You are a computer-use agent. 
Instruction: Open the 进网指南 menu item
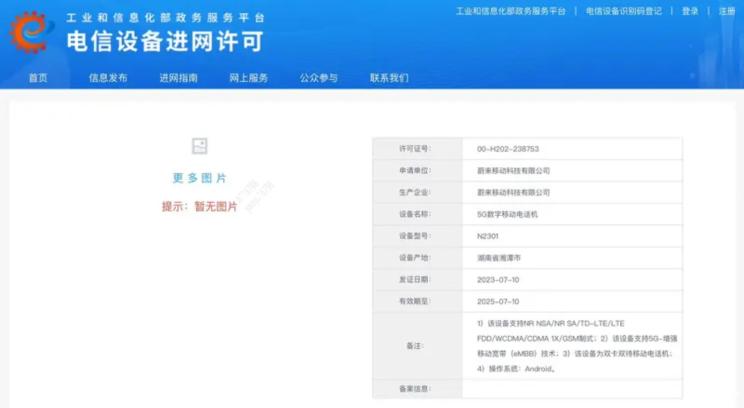(x=178, y=78)
